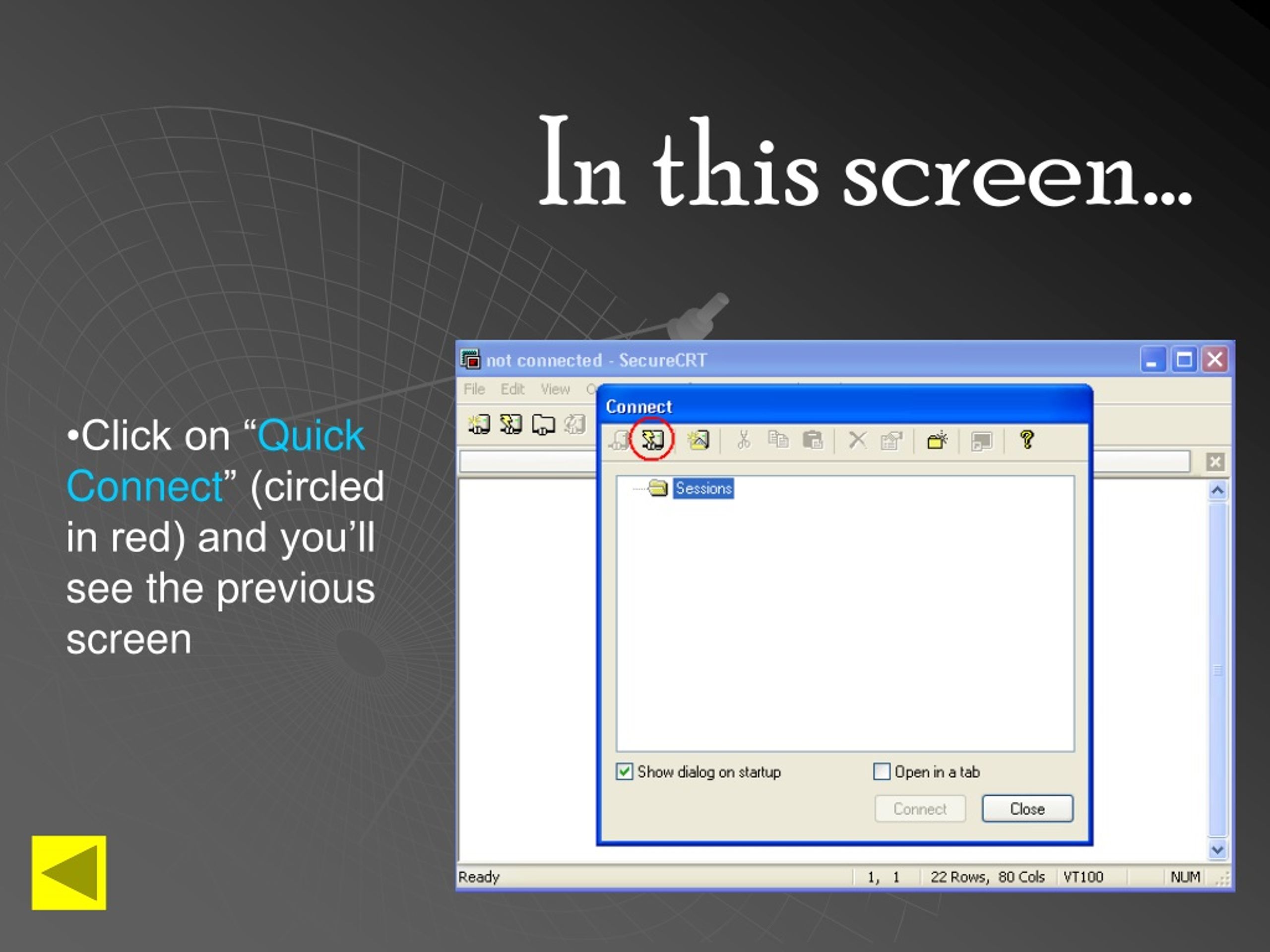
Task: Open the Edit menu
Action: pos(512,389)
